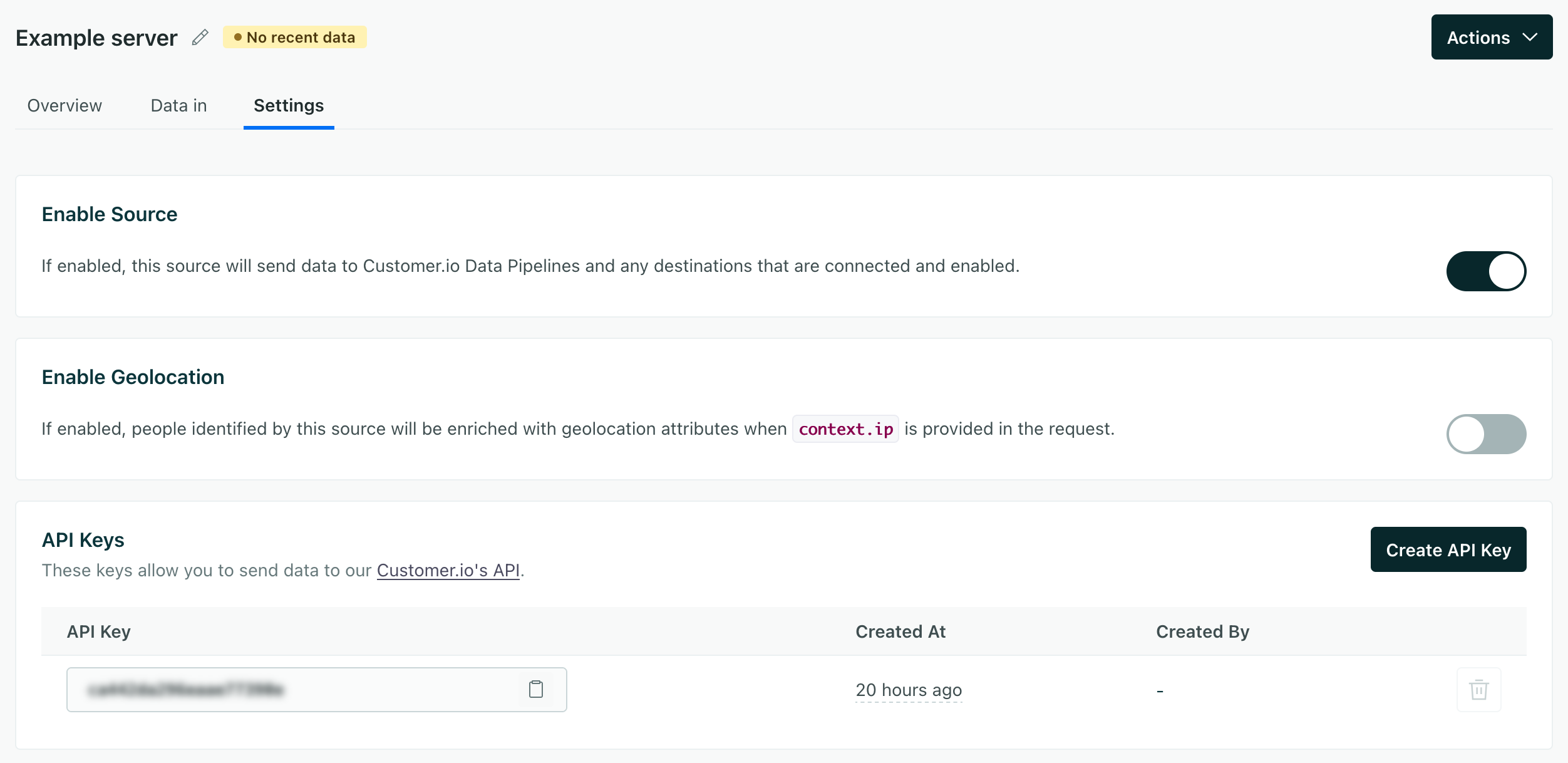Follow the Customer.io's API link
This screenshot has width=1568, height=763.
(448, 570)
